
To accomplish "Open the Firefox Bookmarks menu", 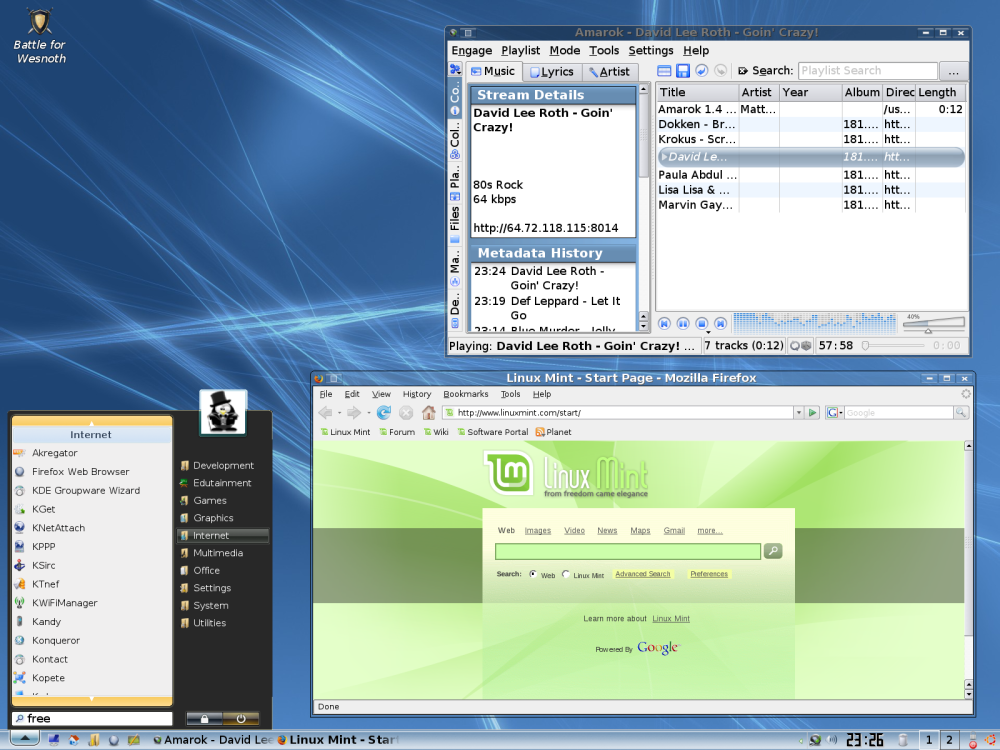I will pyautogui.click(x=466, y=394).
